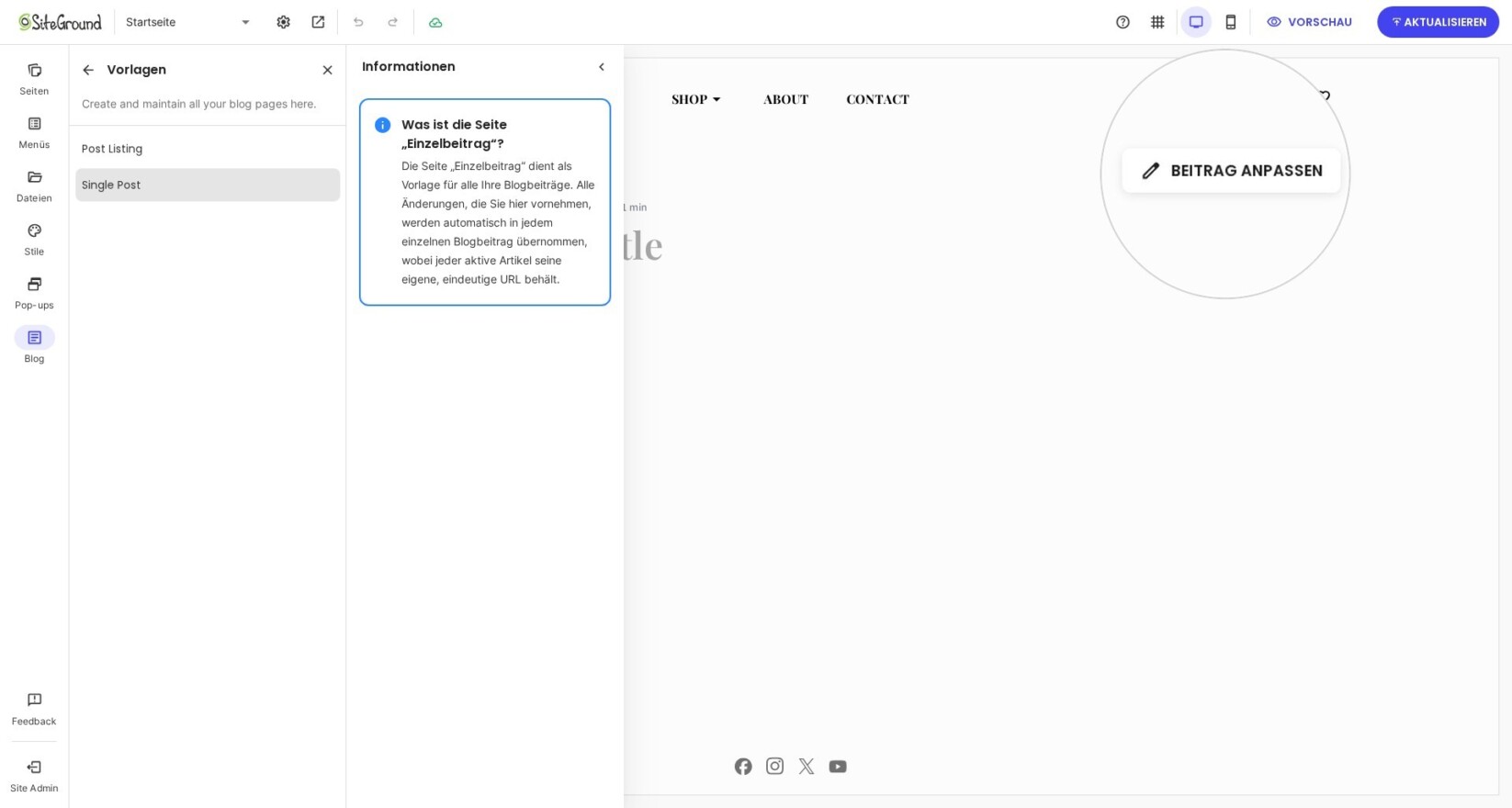Click the Beitrag anpassen button
This screenshot has height=808, width=1512.
(1231, 171)
